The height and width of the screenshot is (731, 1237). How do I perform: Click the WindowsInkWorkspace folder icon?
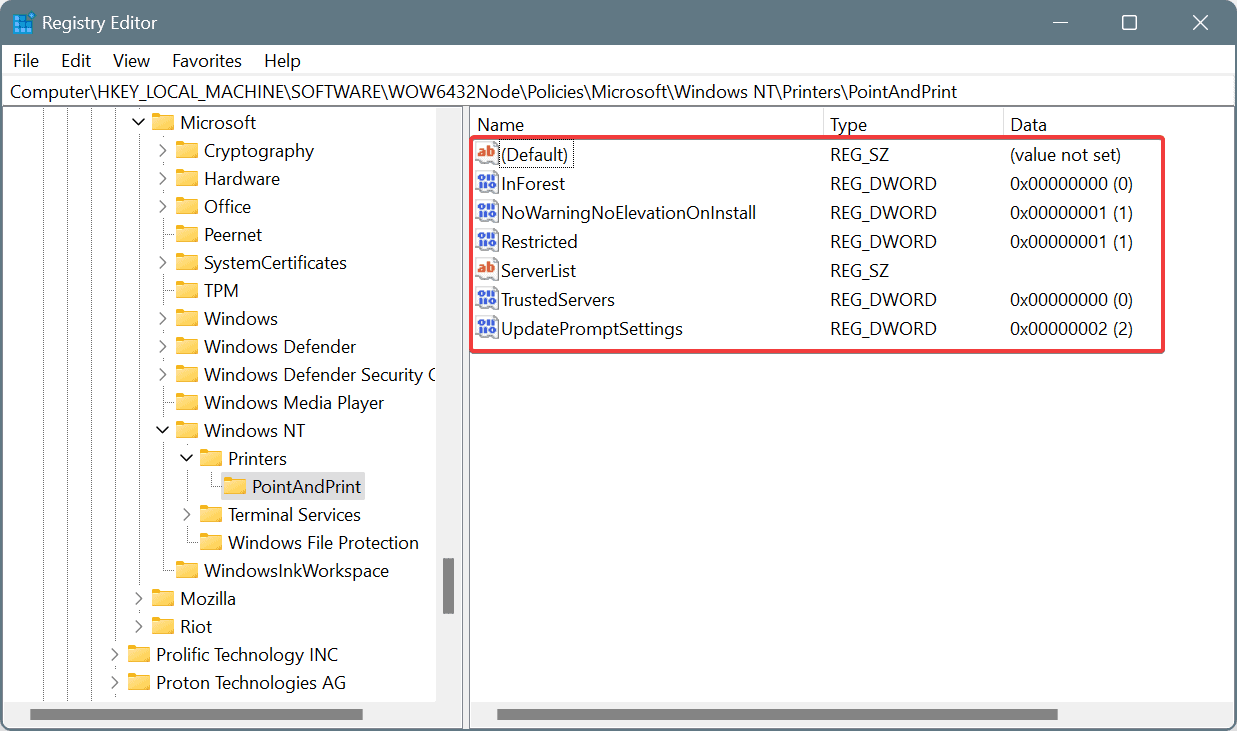(x=187, y=570)
